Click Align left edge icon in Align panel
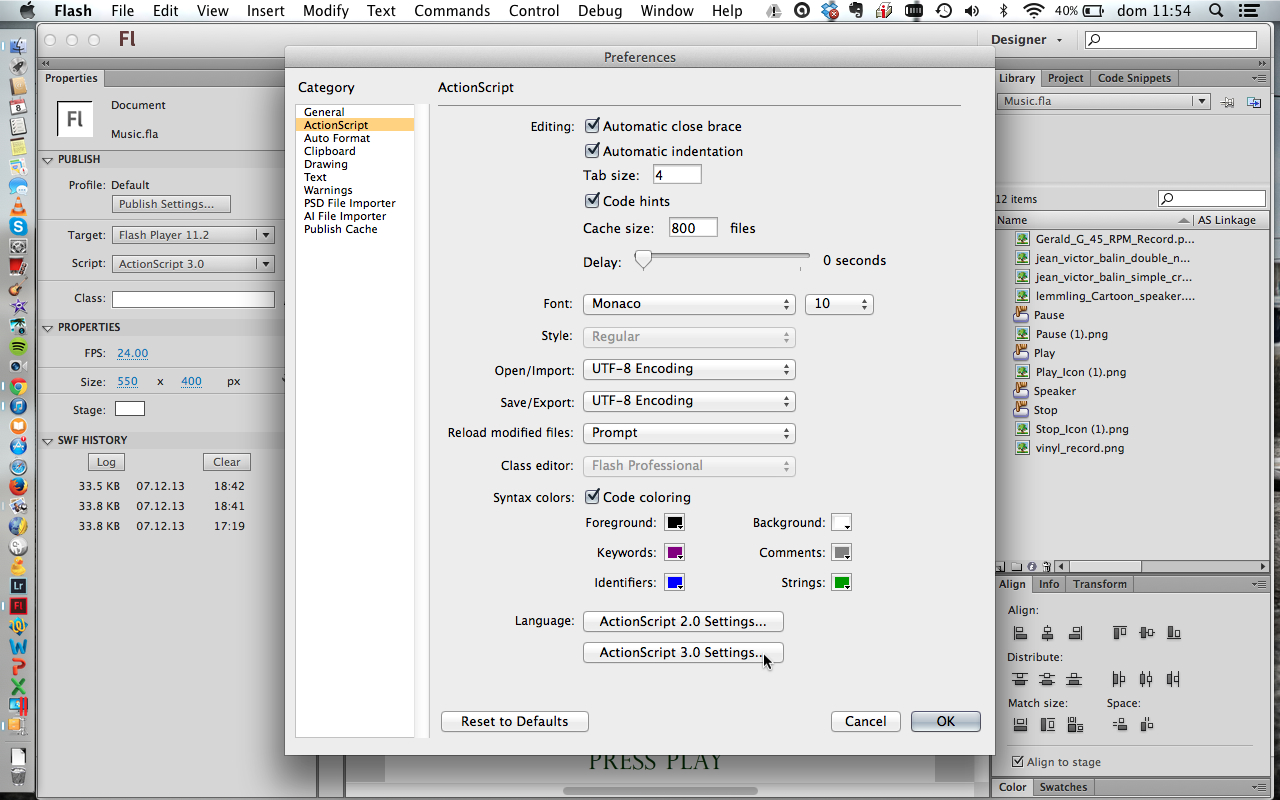This screenshot has height=800, width=1280. (1020, 633)
